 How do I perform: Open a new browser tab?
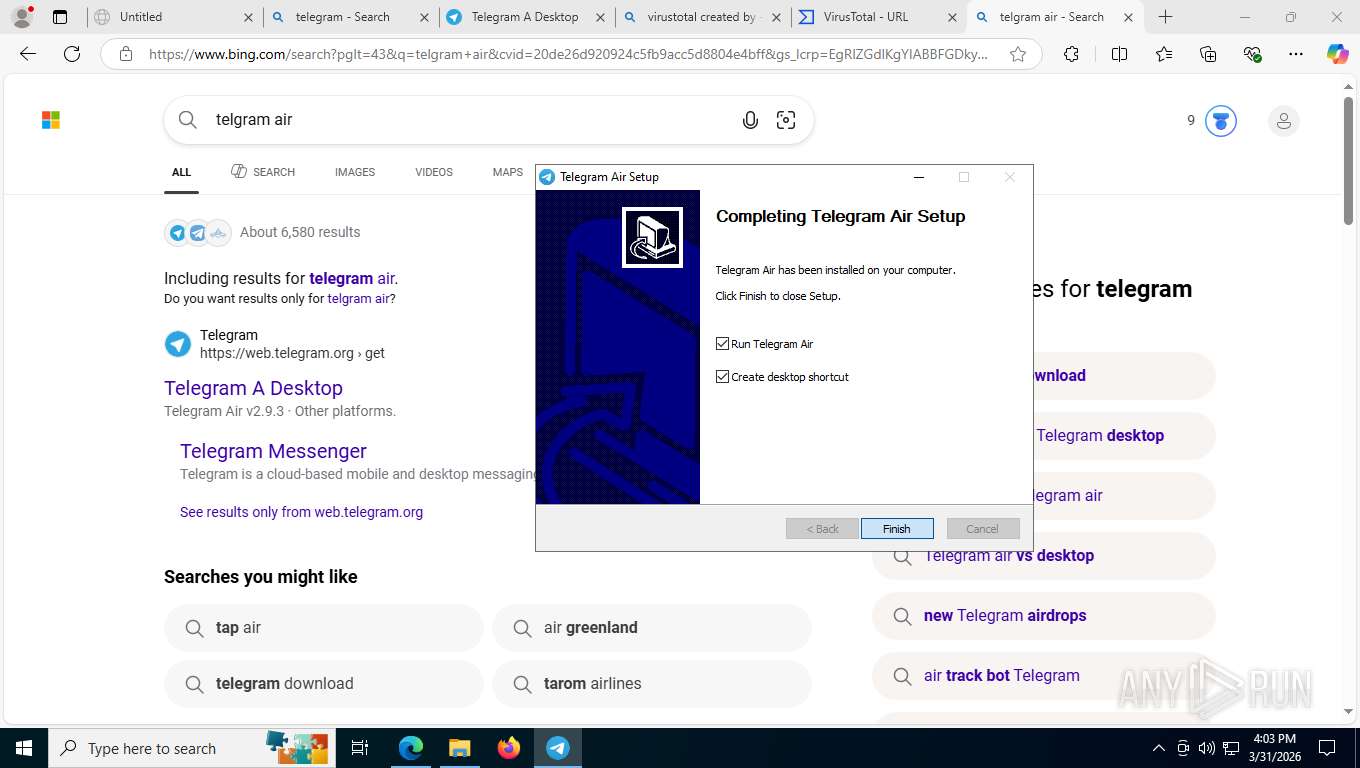click(x=1166, y=17)
